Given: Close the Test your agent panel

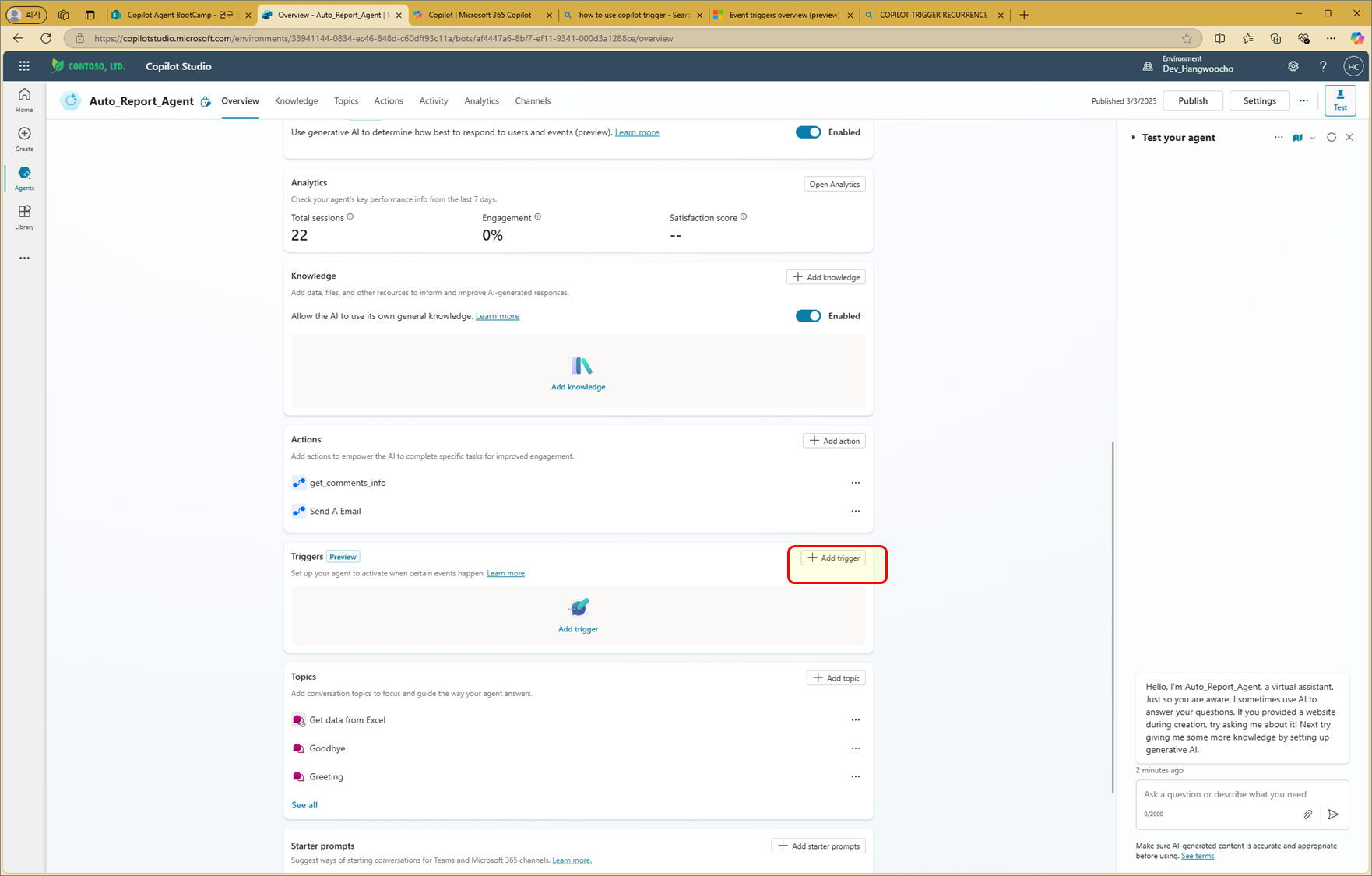Looking at the screenshot, I should click(x=1349, y=137).
